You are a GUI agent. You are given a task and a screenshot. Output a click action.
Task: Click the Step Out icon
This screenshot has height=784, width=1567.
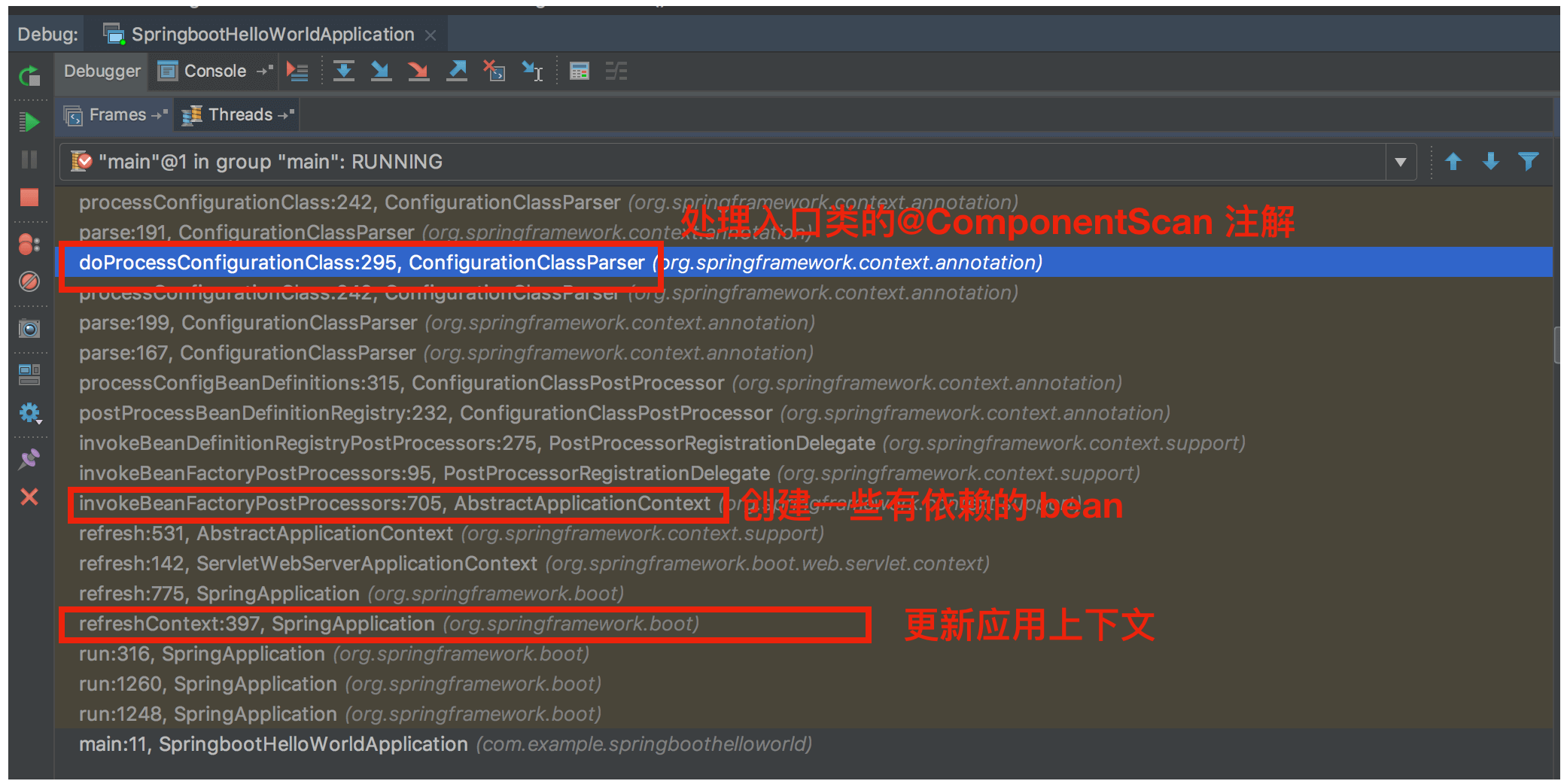[x=456, y=71]
